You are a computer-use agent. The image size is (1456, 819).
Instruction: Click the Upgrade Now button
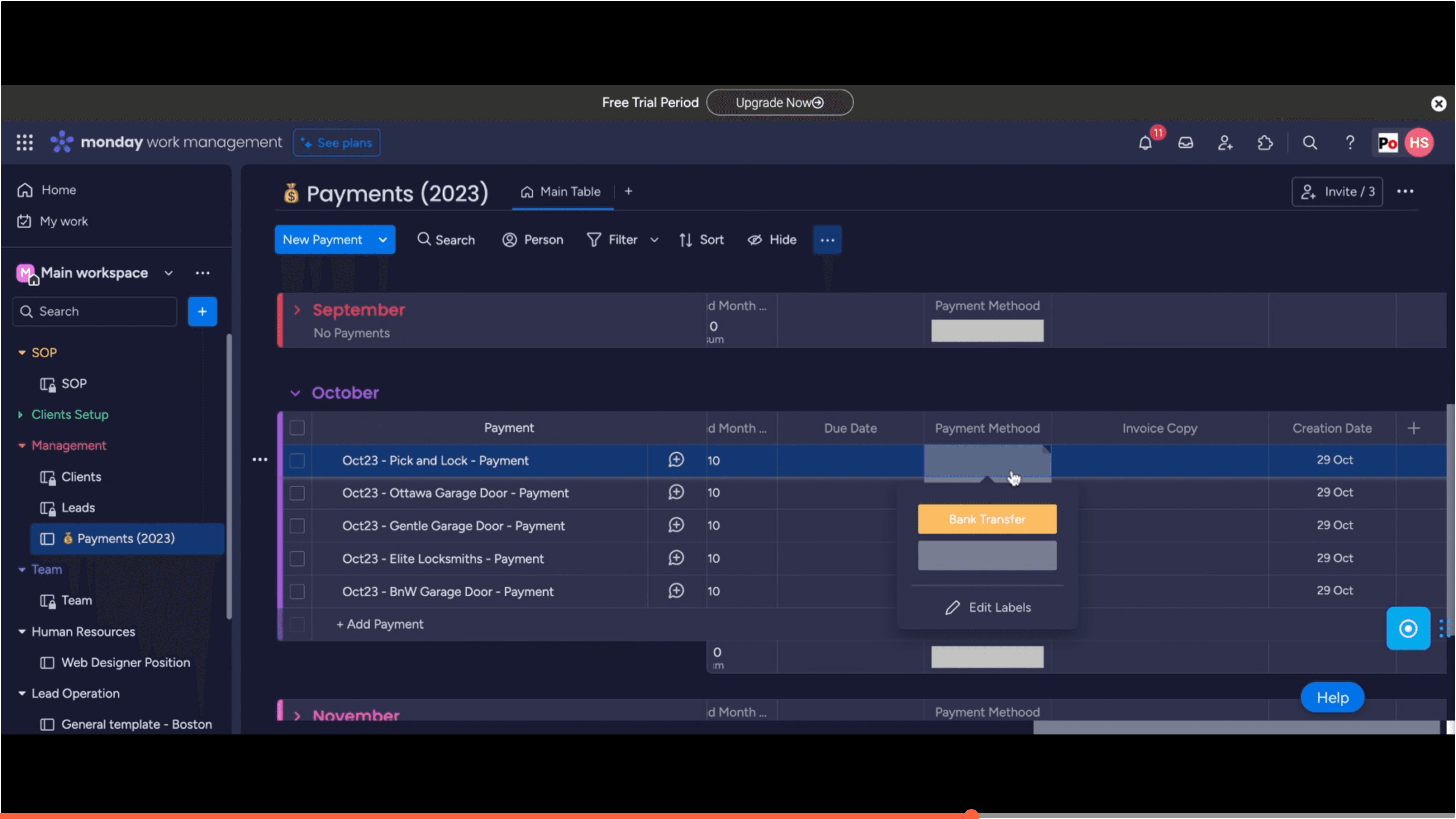coord(780,102)
